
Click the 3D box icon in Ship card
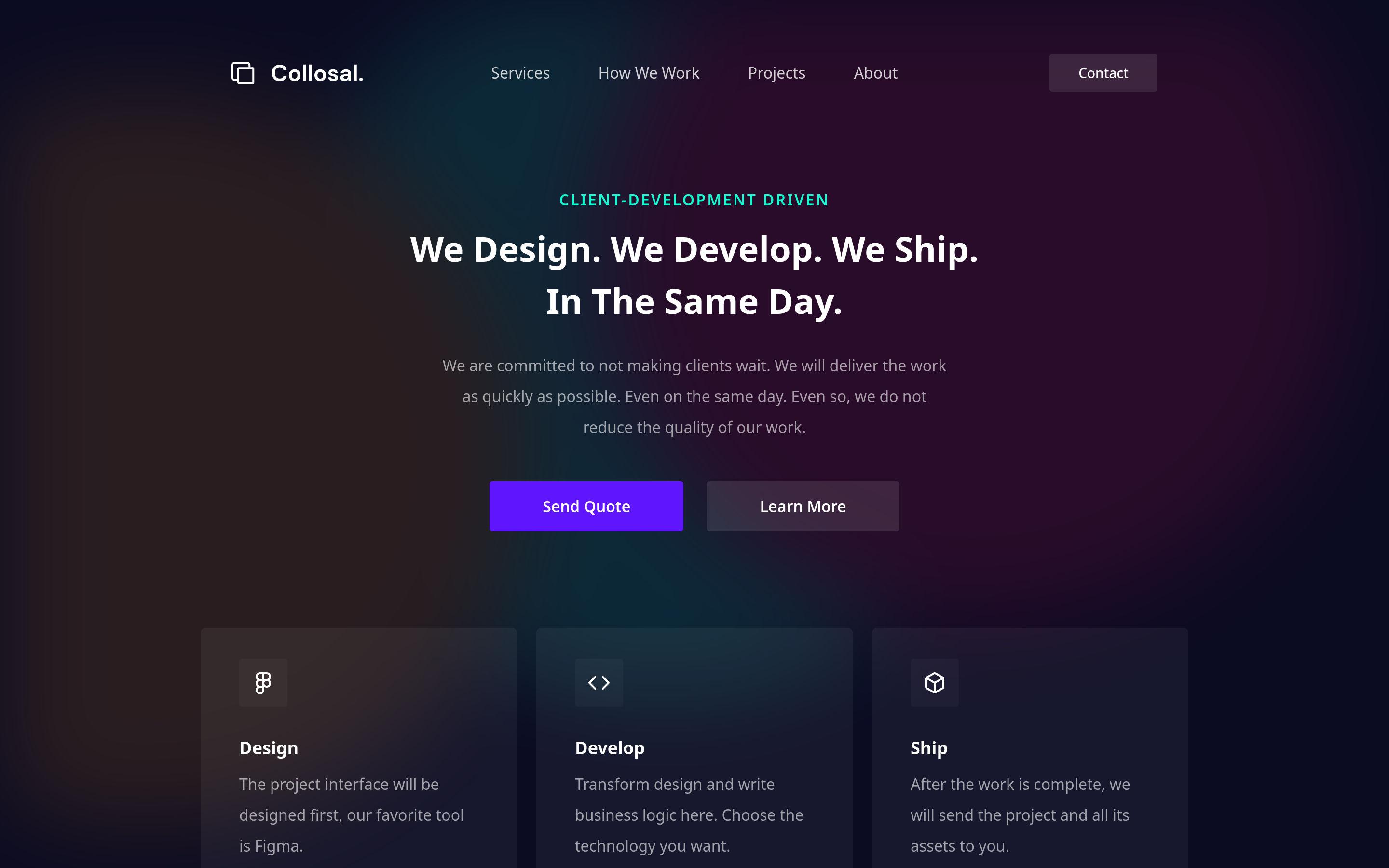coord(934,682)
